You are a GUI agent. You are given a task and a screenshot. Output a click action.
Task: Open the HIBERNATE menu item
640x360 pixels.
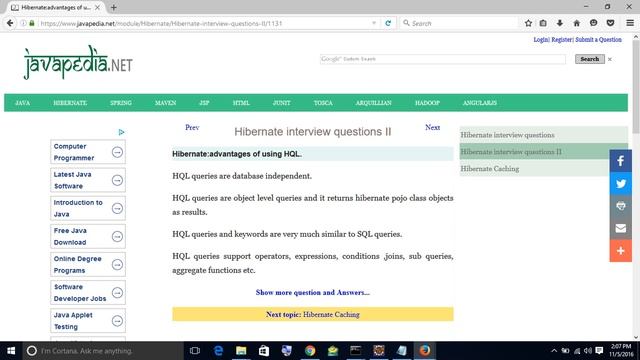[70, 103]
